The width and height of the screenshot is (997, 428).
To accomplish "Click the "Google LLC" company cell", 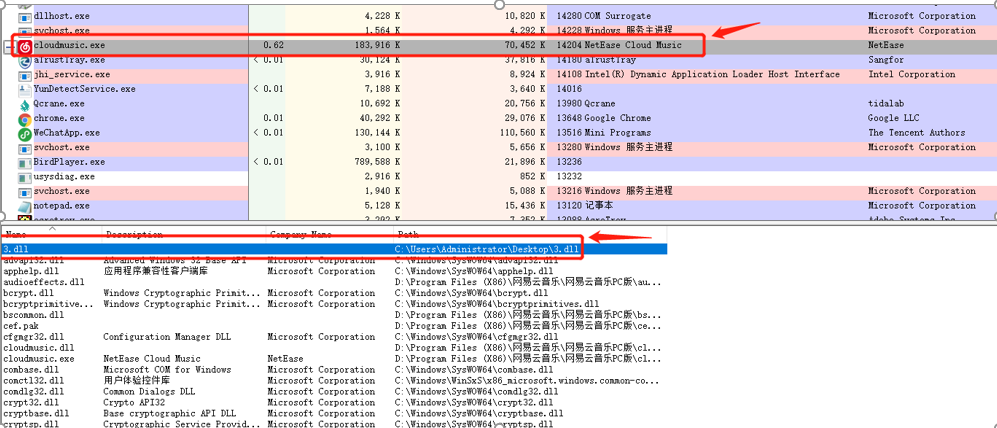I will (x=893, y=118).
